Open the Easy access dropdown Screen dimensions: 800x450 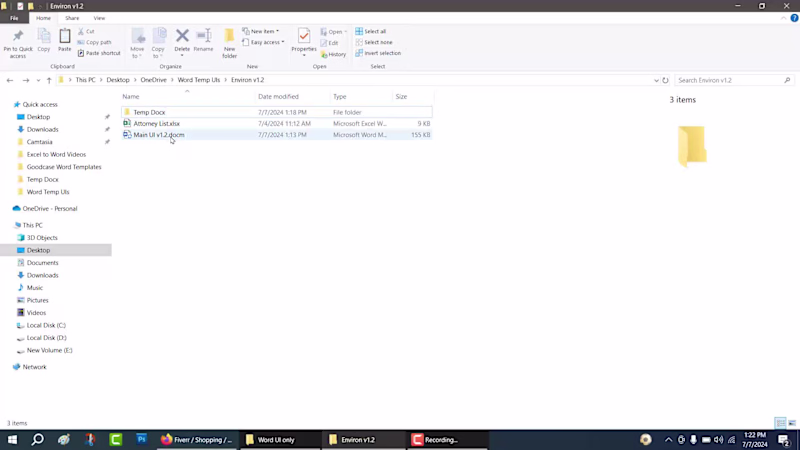point(263,42)
